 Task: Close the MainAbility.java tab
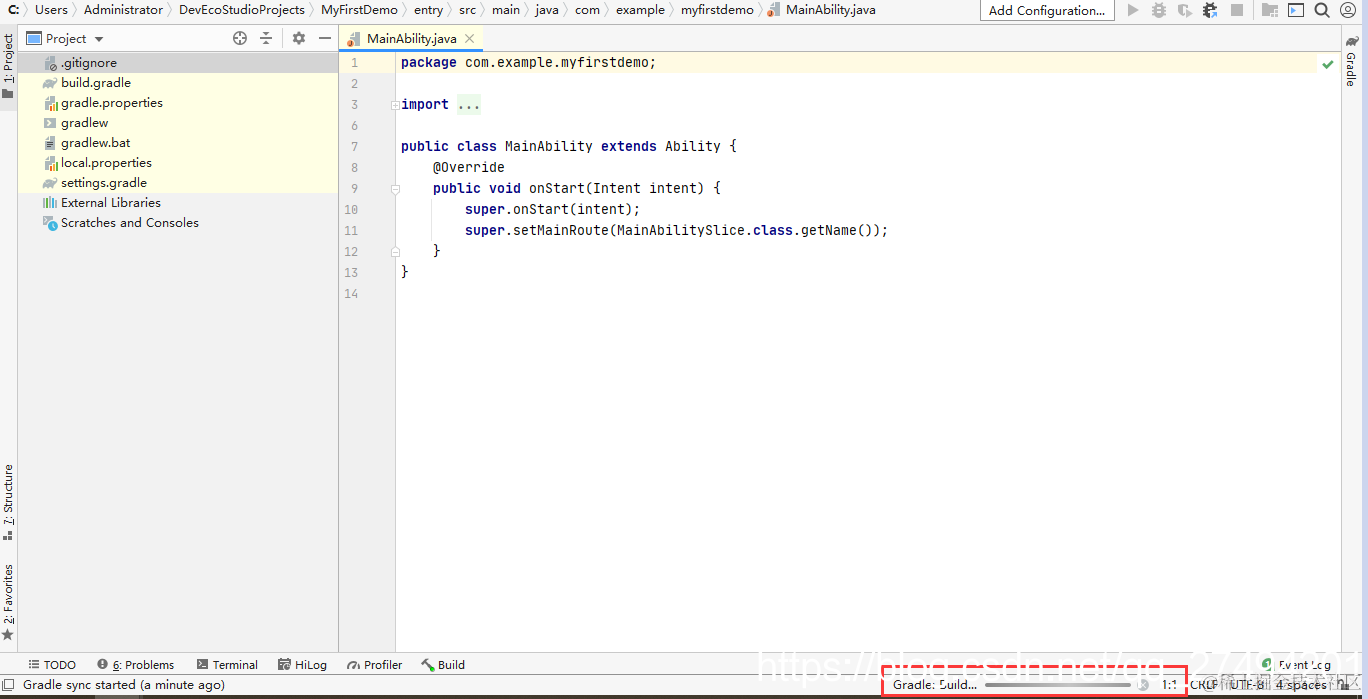pyautogui.click(x=470, y=39)
